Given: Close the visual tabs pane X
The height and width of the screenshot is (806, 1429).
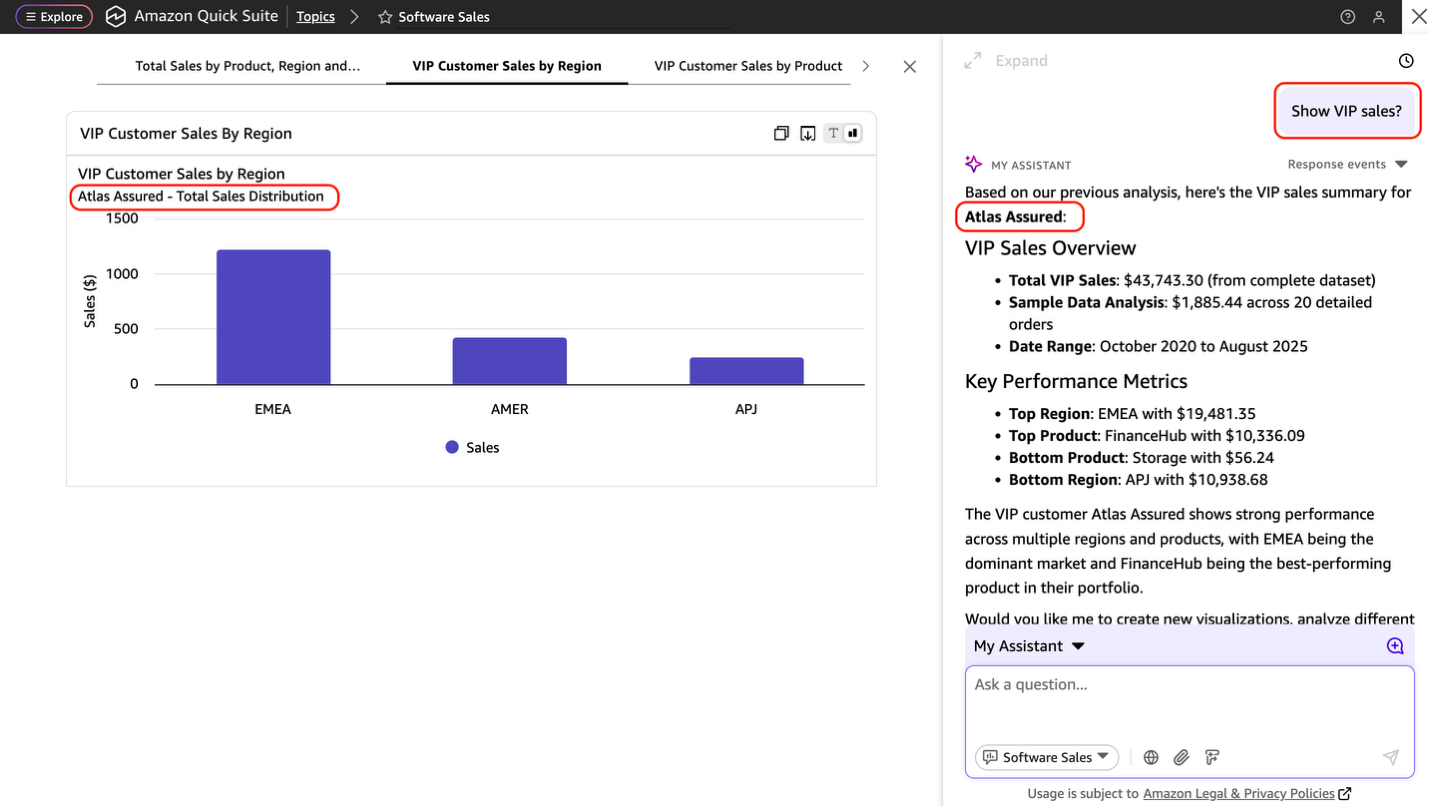Looking at the screenshot, I should point(909,67).
